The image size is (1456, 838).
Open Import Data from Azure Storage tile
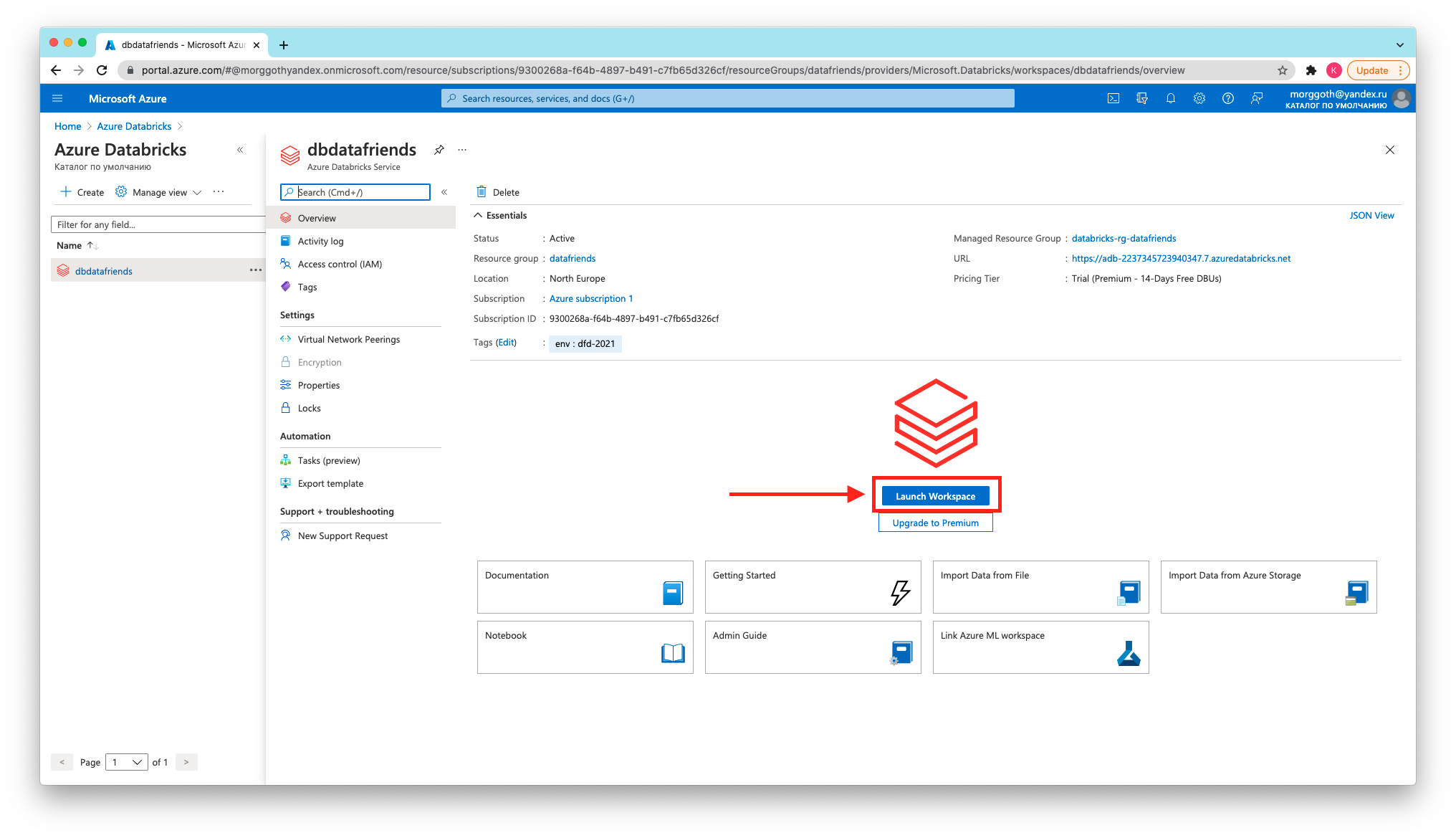1268,587
